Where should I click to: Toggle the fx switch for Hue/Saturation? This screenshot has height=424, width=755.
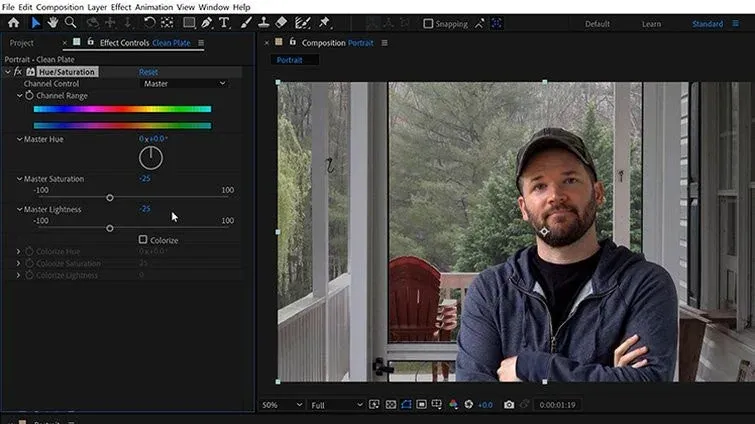click(x=18, y=72)
